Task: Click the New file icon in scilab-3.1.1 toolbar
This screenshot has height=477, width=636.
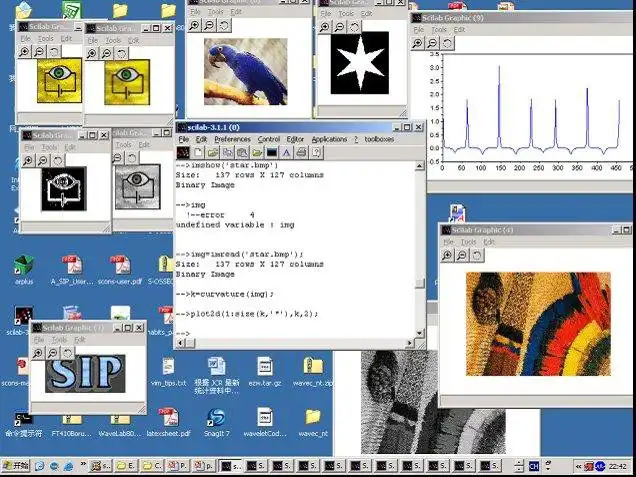Action: coord(198,153)
